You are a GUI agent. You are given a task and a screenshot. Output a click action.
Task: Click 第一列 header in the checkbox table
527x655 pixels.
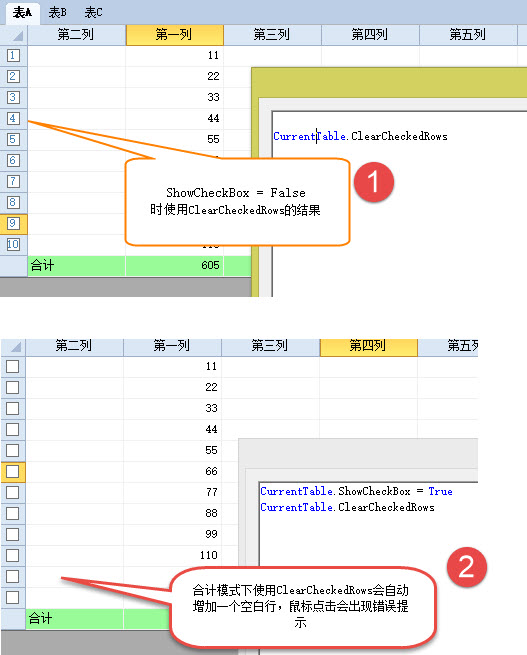coord(172,346)
